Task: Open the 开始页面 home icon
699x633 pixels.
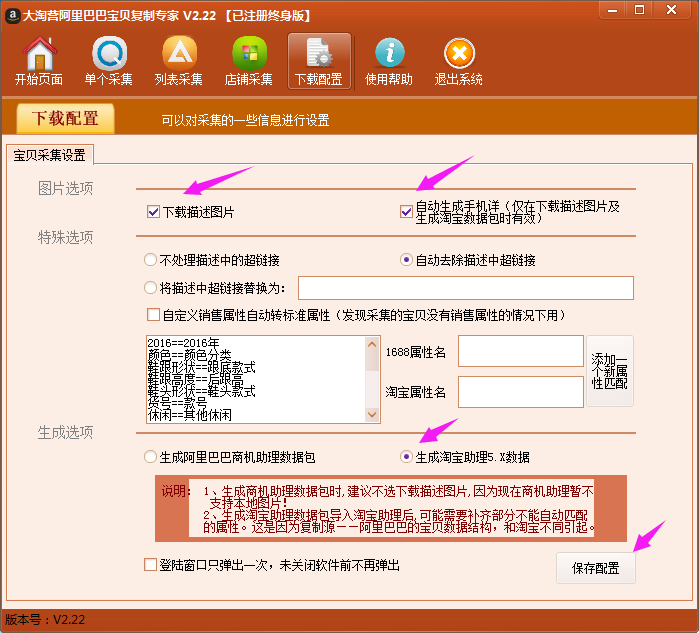Action: pyautogui.click(x=39, y=62)
